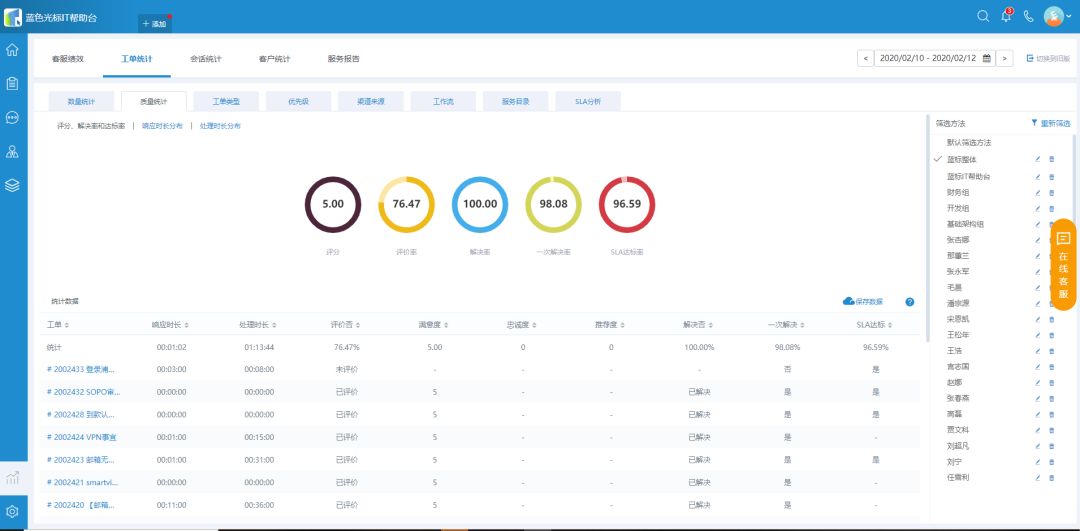Open the 优先级 sub-tab

[x=298, y=101]
